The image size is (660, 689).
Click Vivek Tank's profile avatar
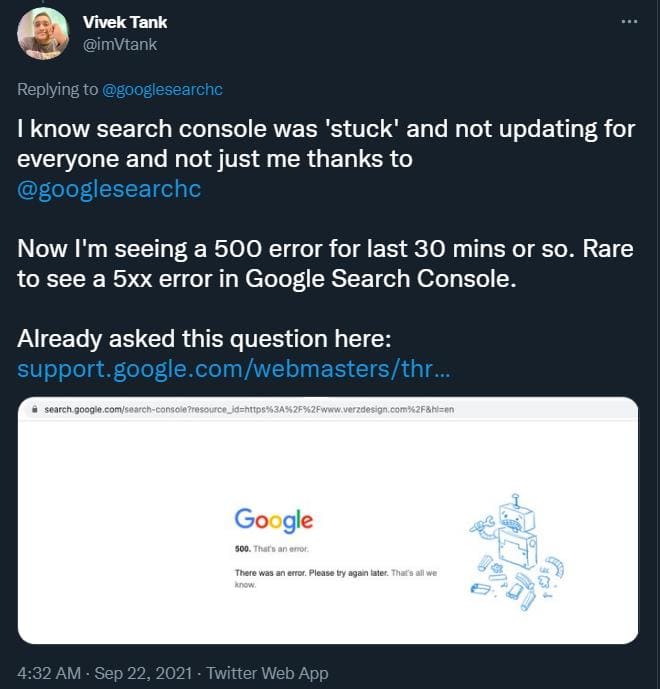[43, 34]
